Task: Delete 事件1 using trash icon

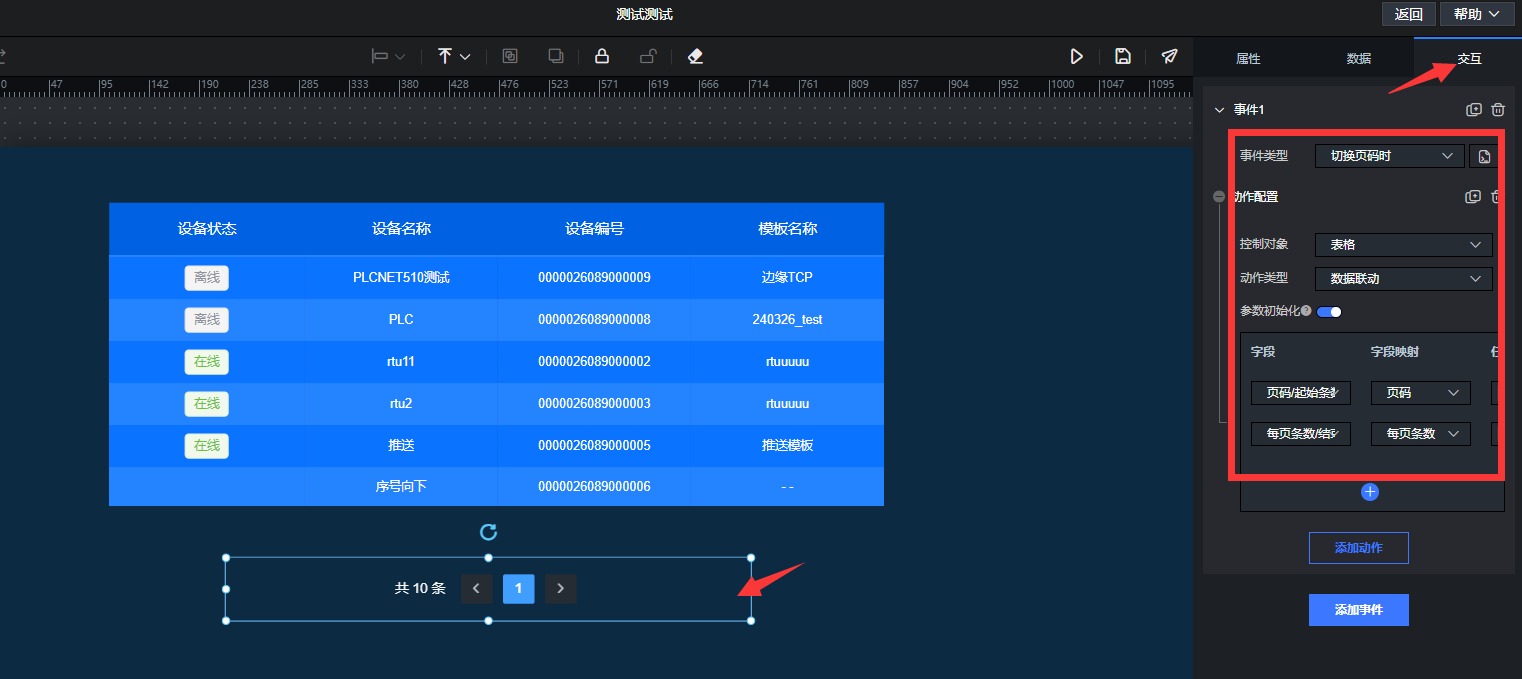Action: [1498, 110]
